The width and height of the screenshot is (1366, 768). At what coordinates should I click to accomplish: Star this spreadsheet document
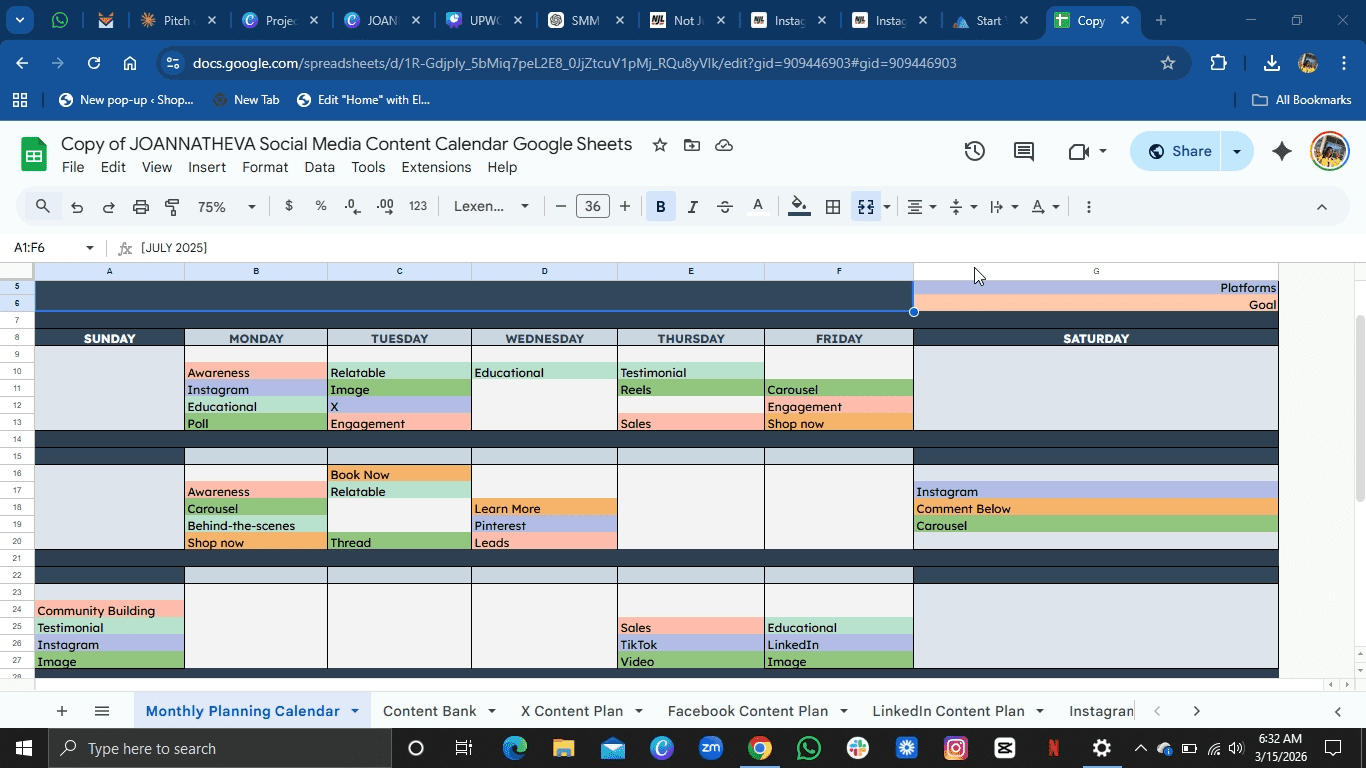pos(659,145)
